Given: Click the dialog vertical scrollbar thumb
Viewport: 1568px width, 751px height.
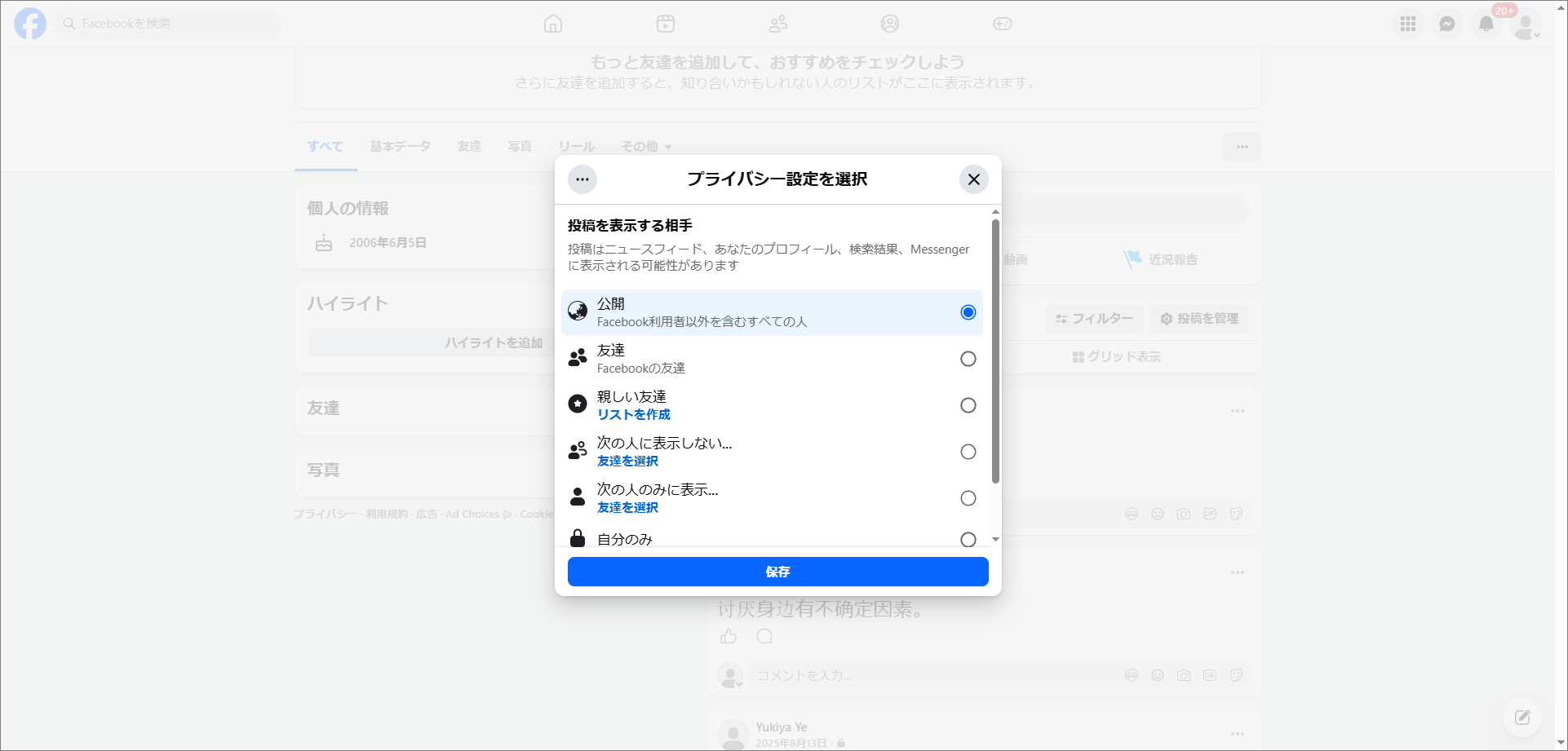Looking at the screenshot, I should tap(995, 351).
